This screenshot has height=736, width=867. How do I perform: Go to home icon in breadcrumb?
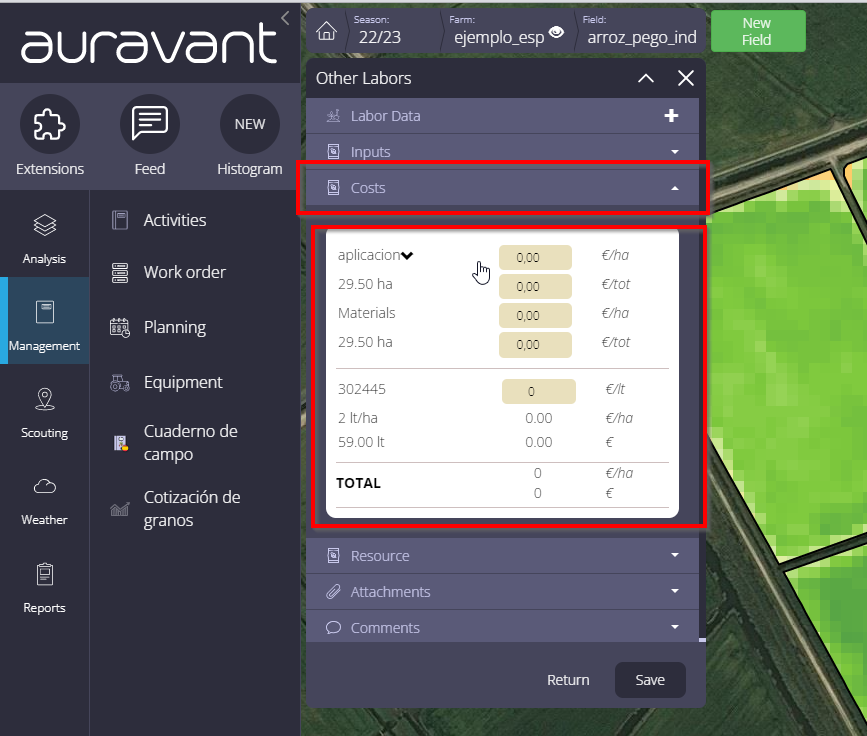click(x=326, y=32)
